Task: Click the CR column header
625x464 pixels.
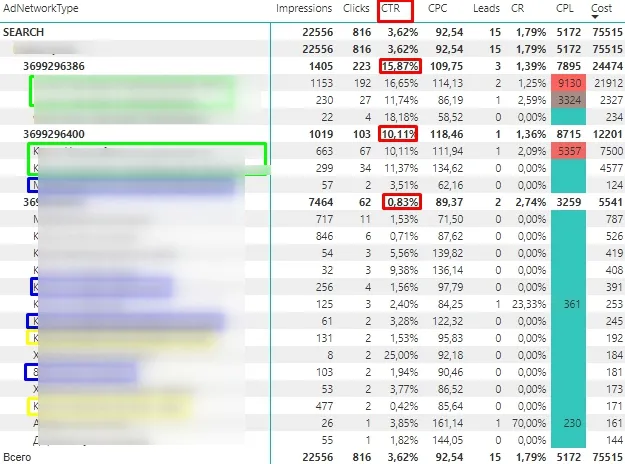Action: pos(517,8)
